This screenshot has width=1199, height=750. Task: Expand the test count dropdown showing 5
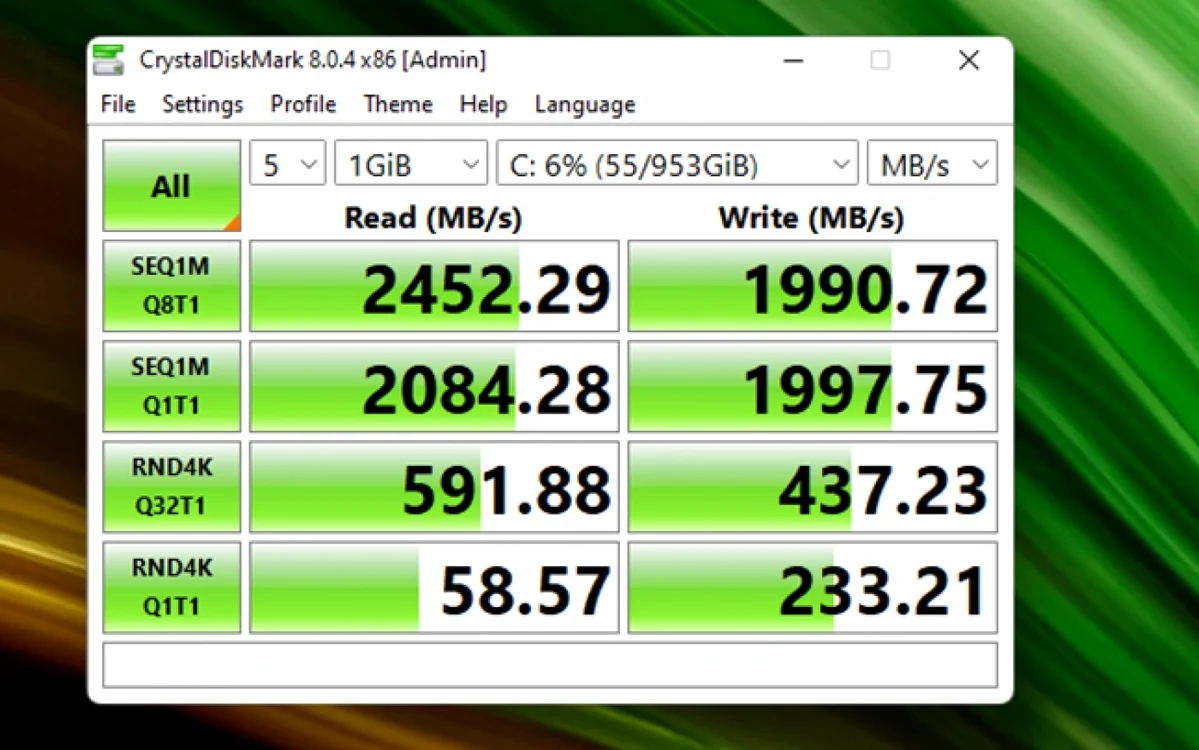click(x=288, y=163)
